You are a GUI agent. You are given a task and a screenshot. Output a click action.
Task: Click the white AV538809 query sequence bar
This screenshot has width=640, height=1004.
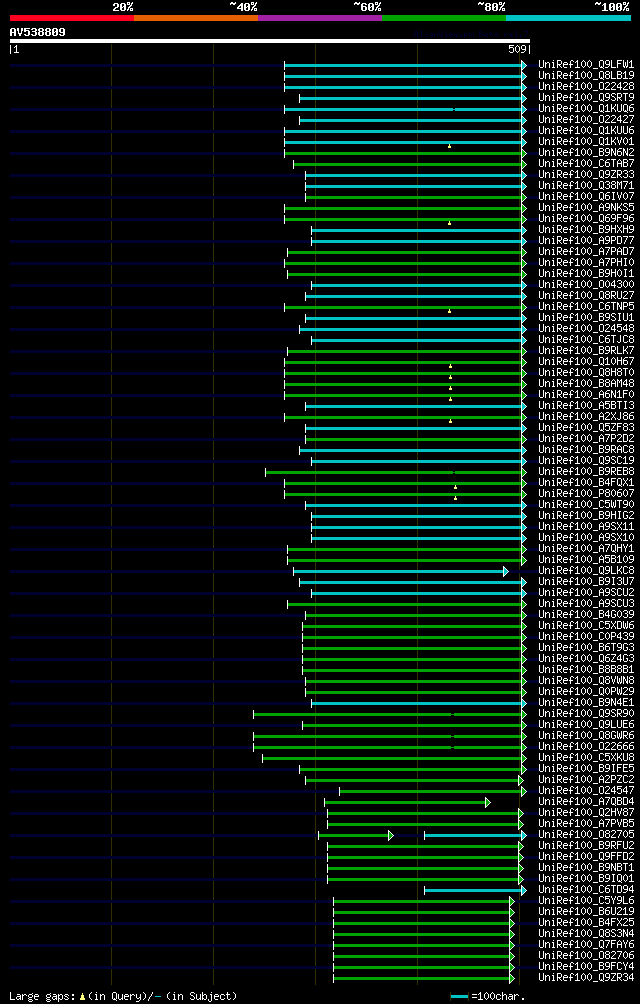click(269, 41)
